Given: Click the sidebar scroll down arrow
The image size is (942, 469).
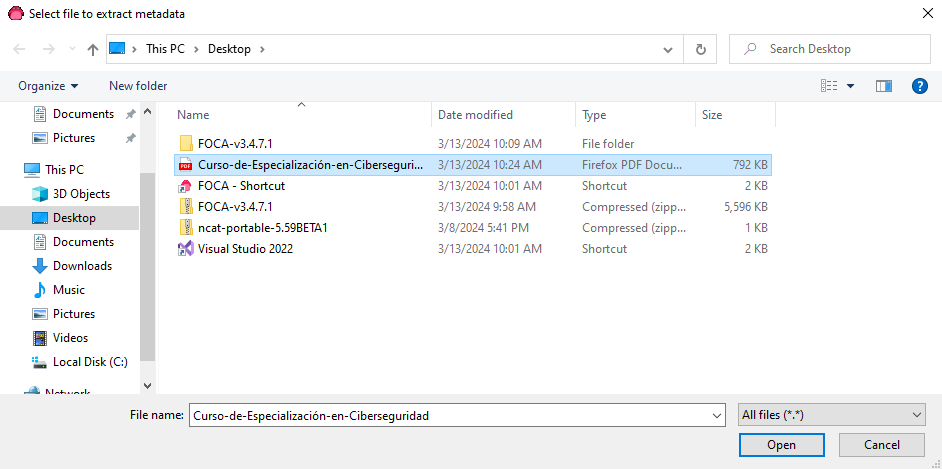Looking at the screenshot, I should pyautogui.click(x=148, y=386).
